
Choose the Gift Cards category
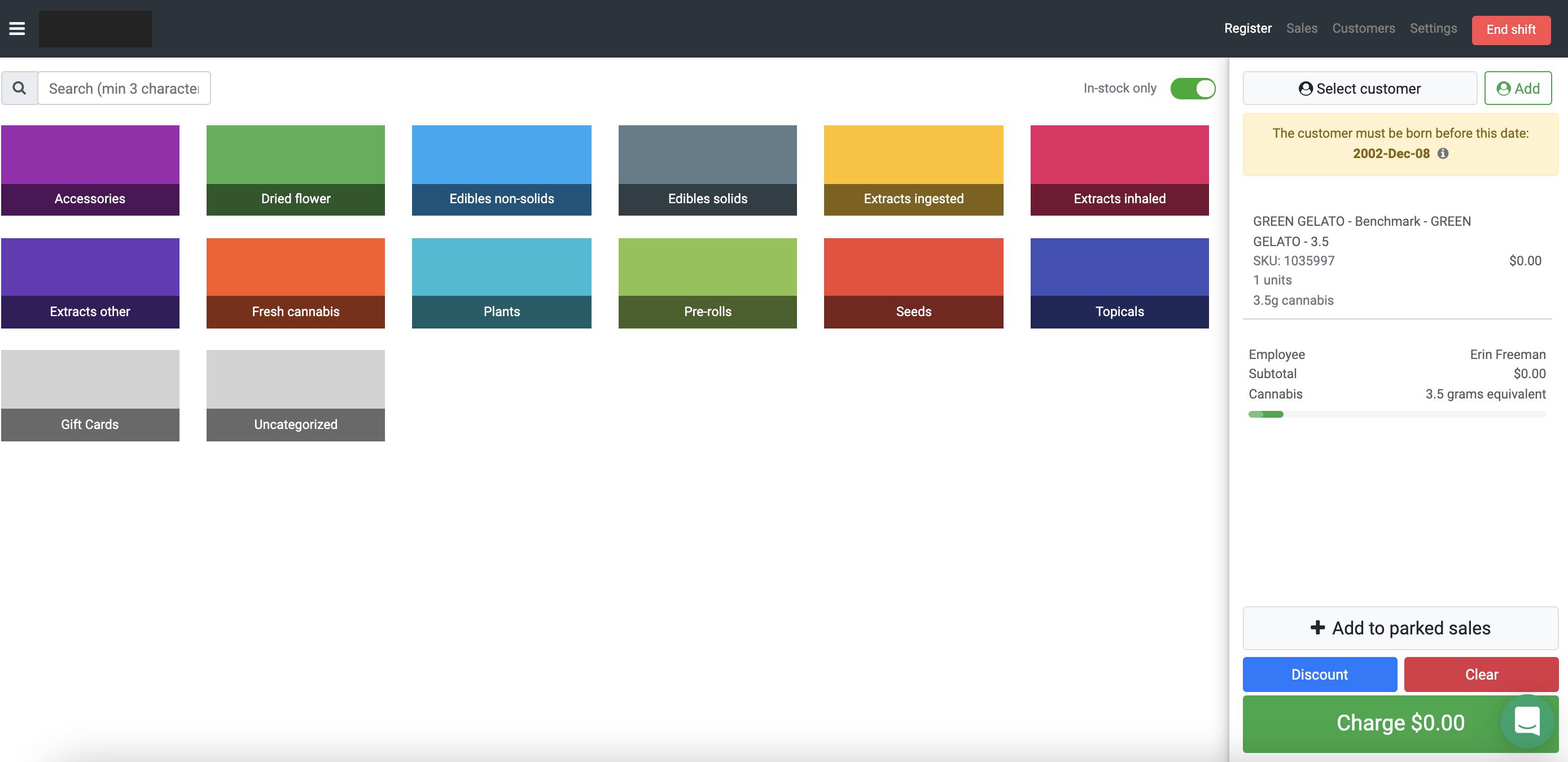click(x=90, y=395)
